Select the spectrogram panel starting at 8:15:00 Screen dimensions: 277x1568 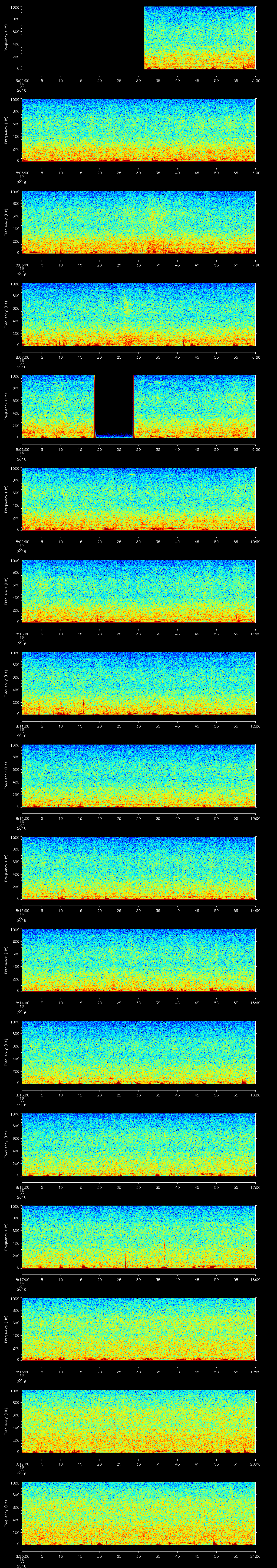(x=139, y=1052)
